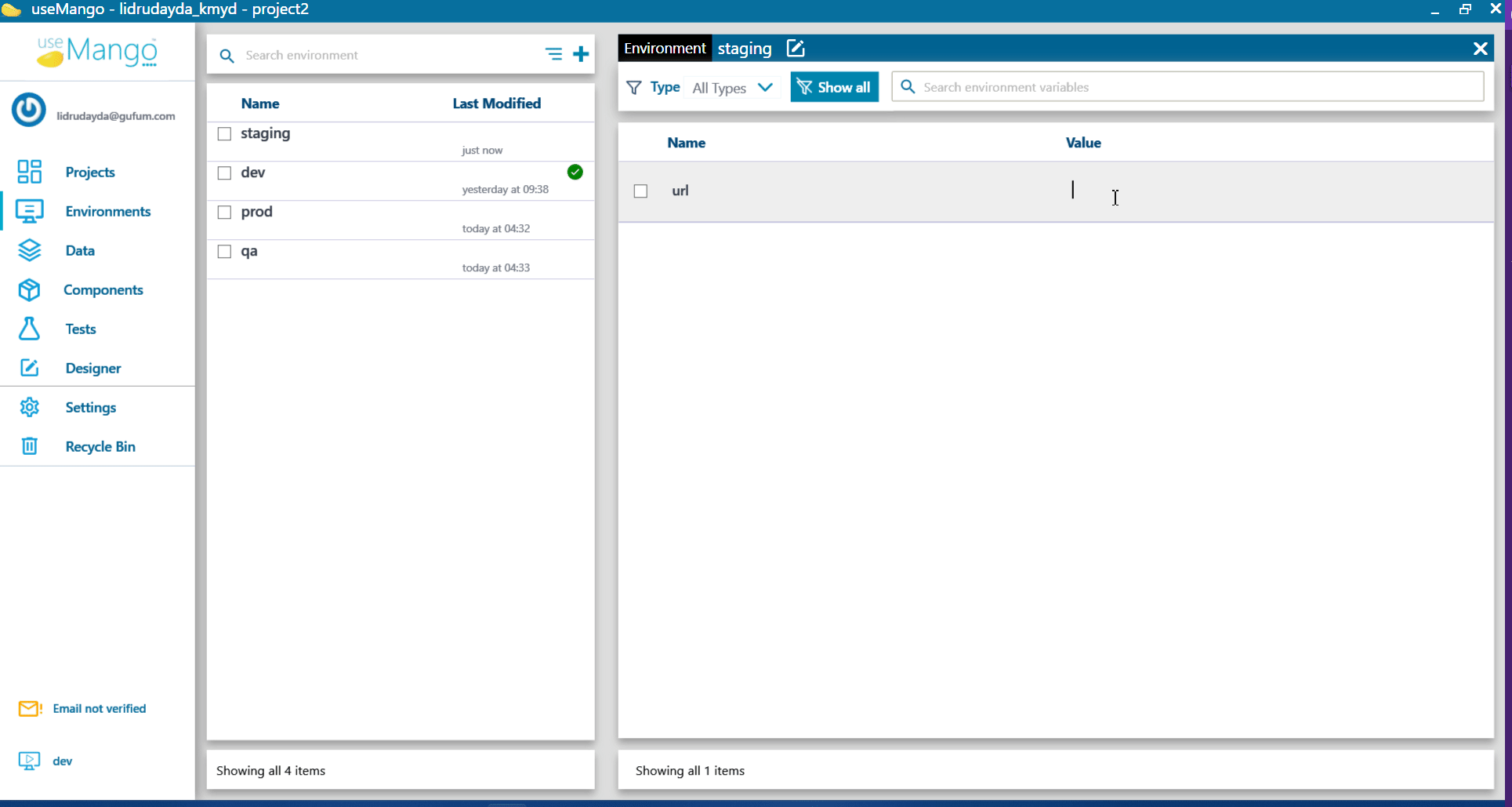
Task: Edit the staging environment name pencil icon
Action: 796,48
